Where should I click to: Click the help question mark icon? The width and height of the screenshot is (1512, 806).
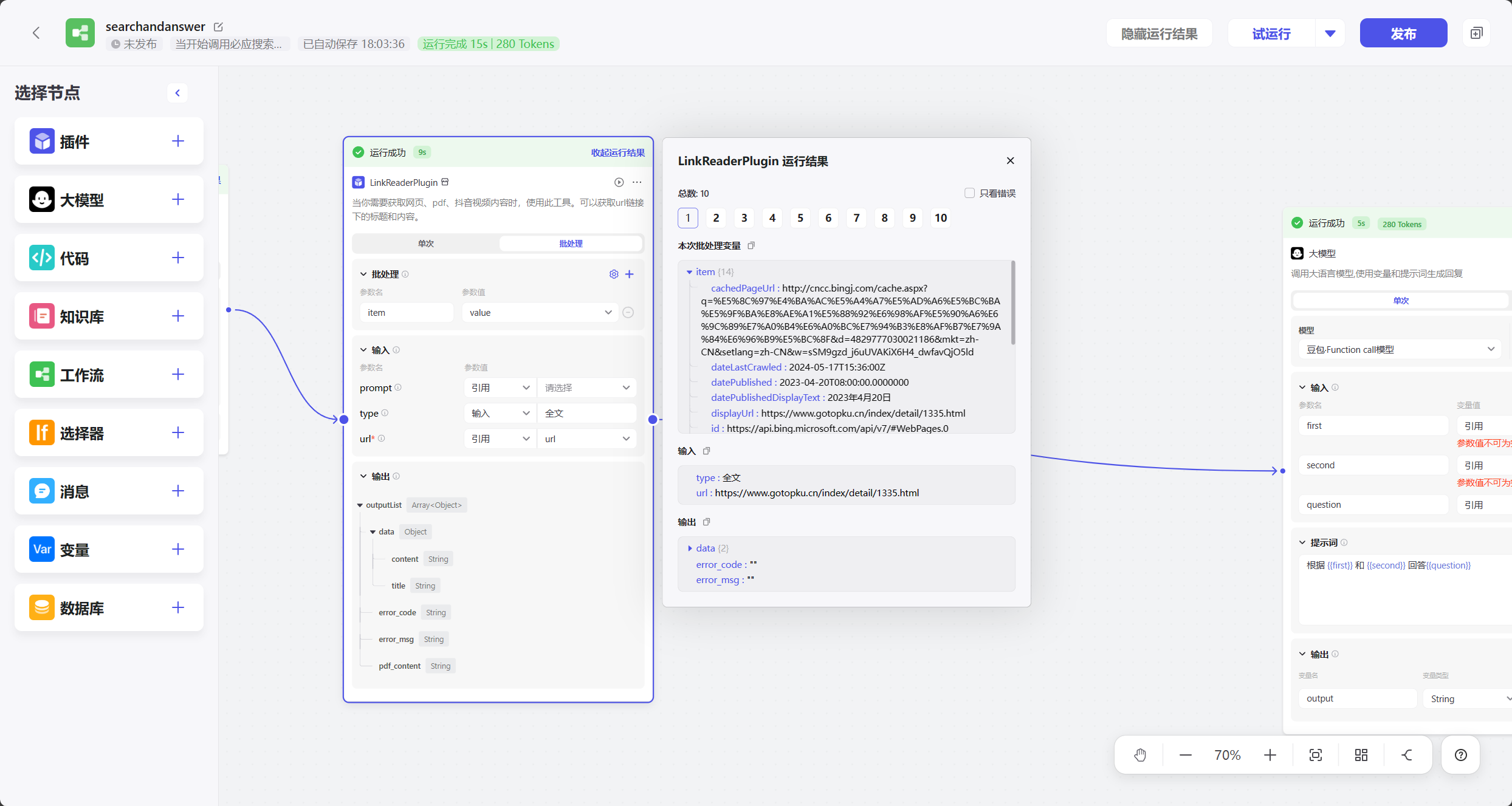[x=1461, y=755]
